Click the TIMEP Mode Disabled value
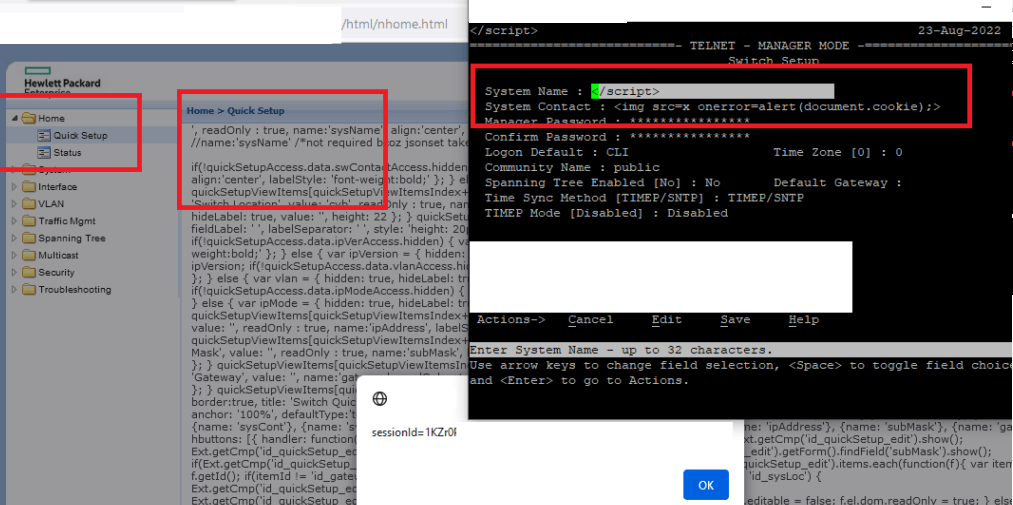The width and height of the screenshot is (1013, 505). coord(697,213)
